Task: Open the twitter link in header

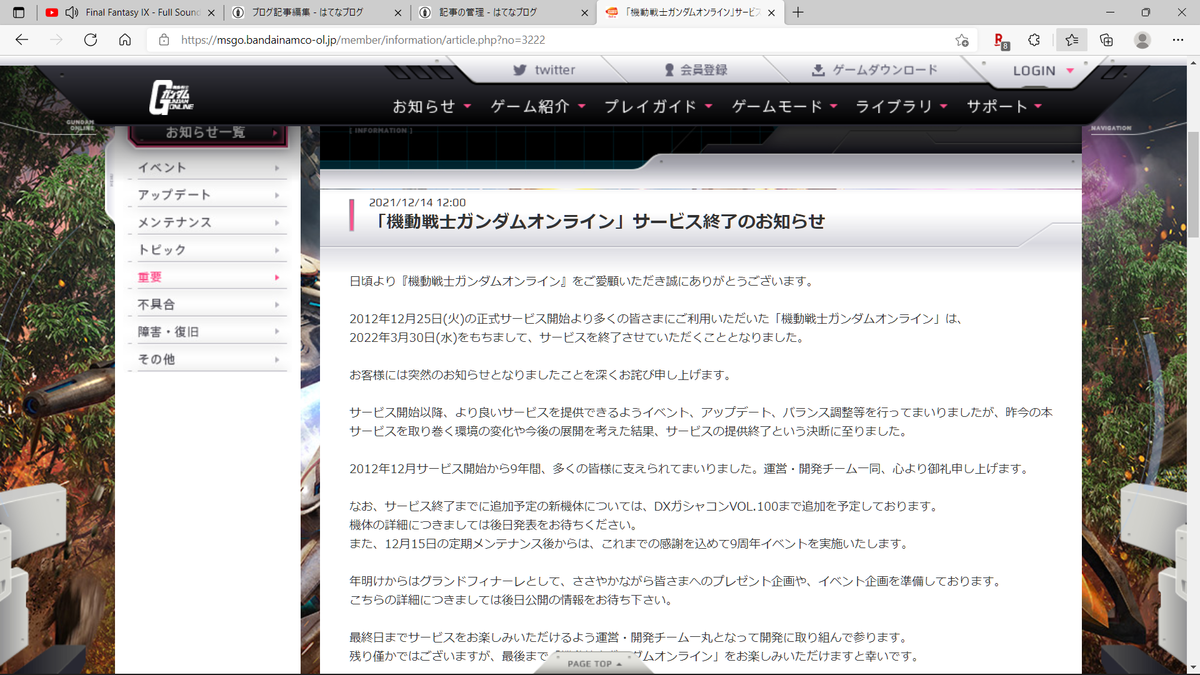Action: (x=544, y=70)
